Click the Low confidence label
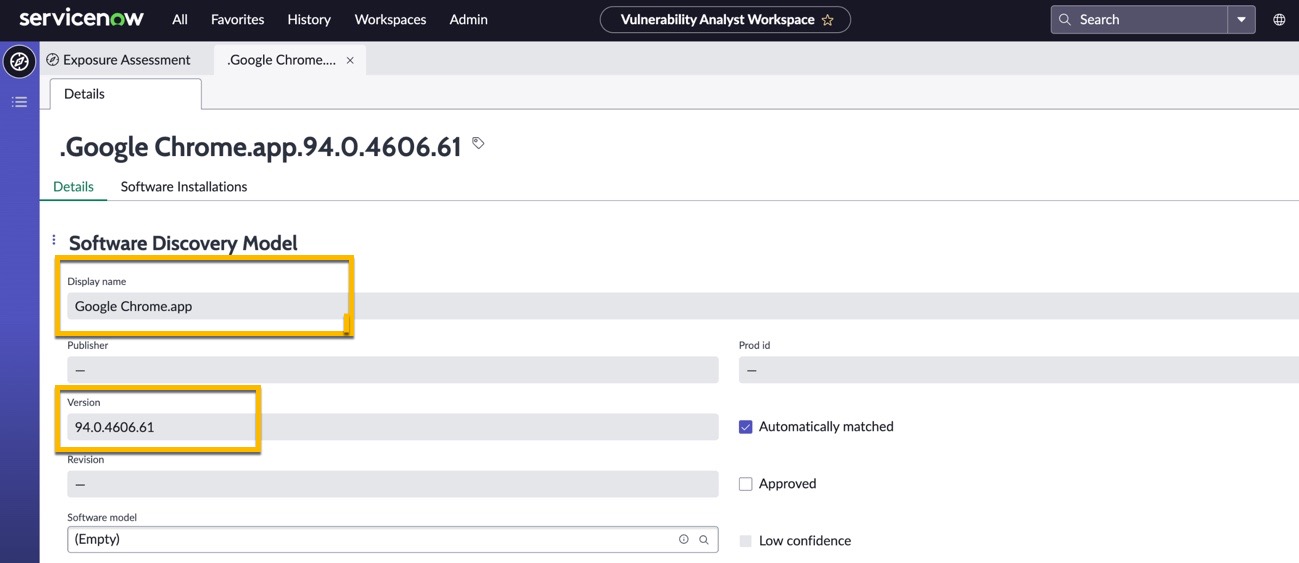 click(805, 541)
